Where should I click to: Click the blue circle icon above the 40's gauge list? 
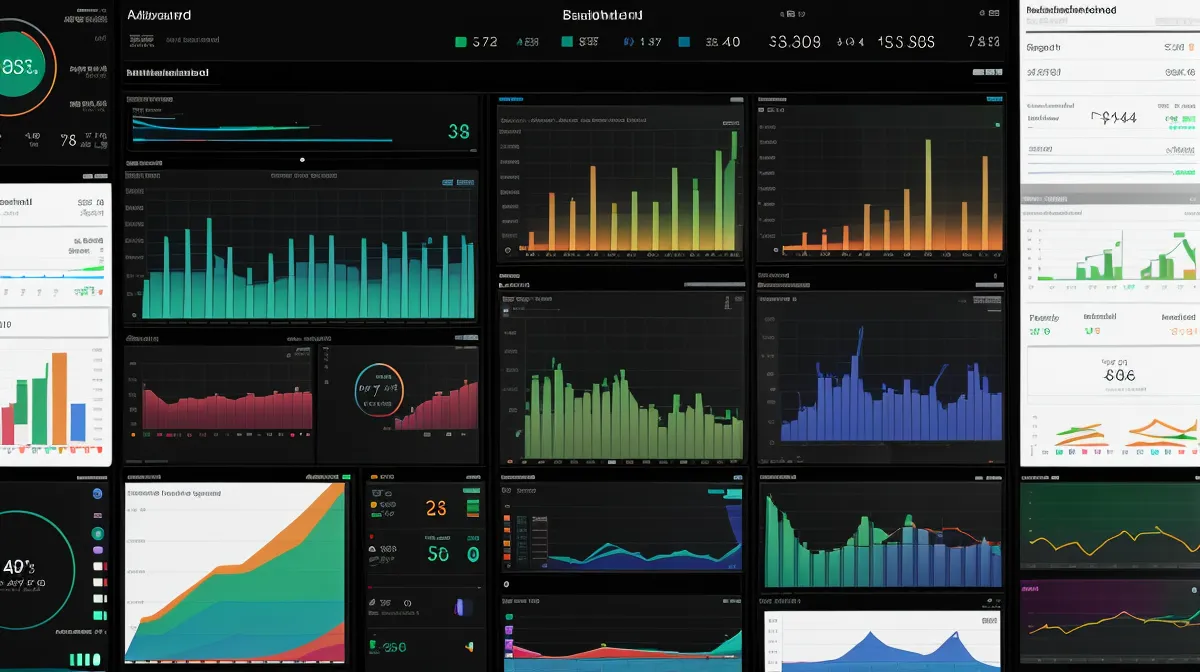[x=97, y=494]
